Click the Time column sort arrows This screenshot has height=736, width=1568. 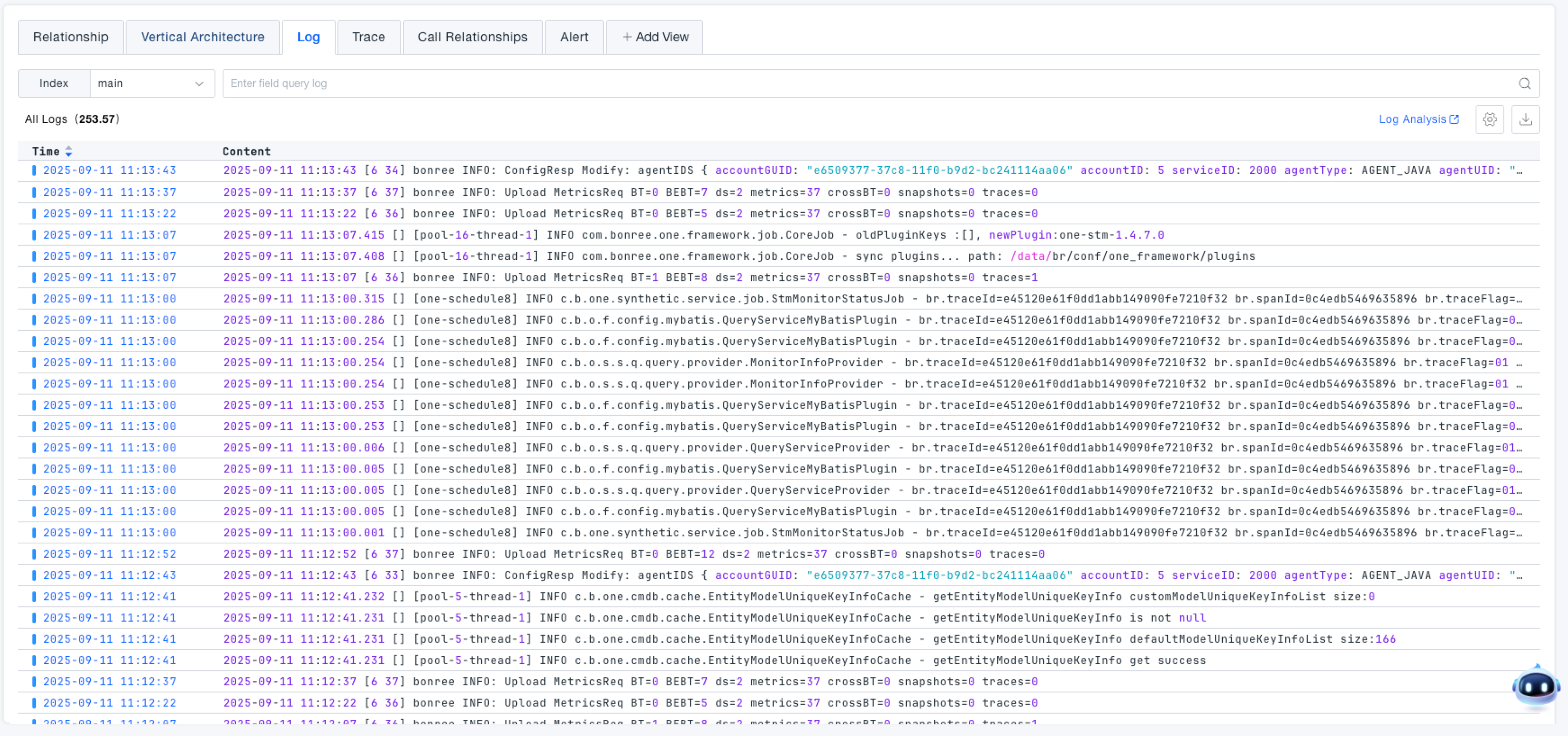[x=69, y=152]
